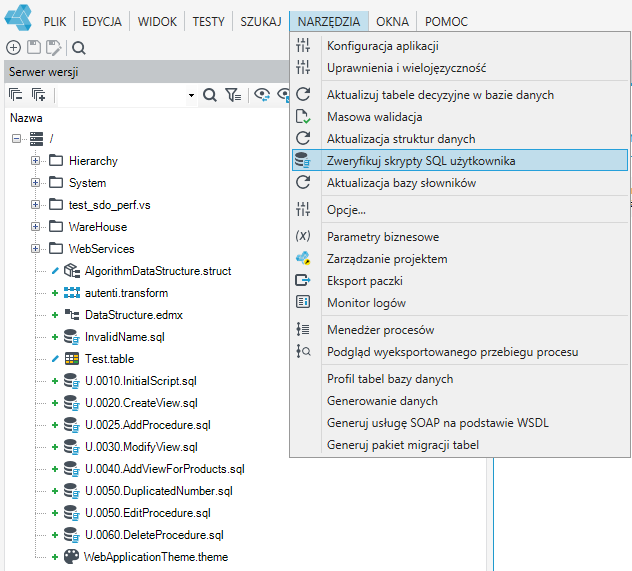Expand the Hierarchy folder
632x571 pixels.
[x=35, y=161]
